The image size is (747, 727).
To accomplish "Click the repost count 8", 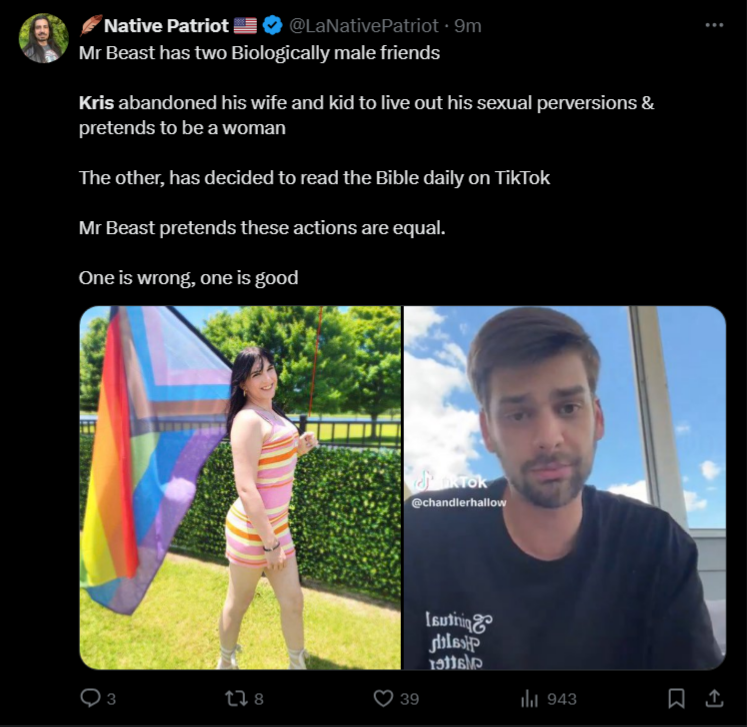I will click(258, 699).
